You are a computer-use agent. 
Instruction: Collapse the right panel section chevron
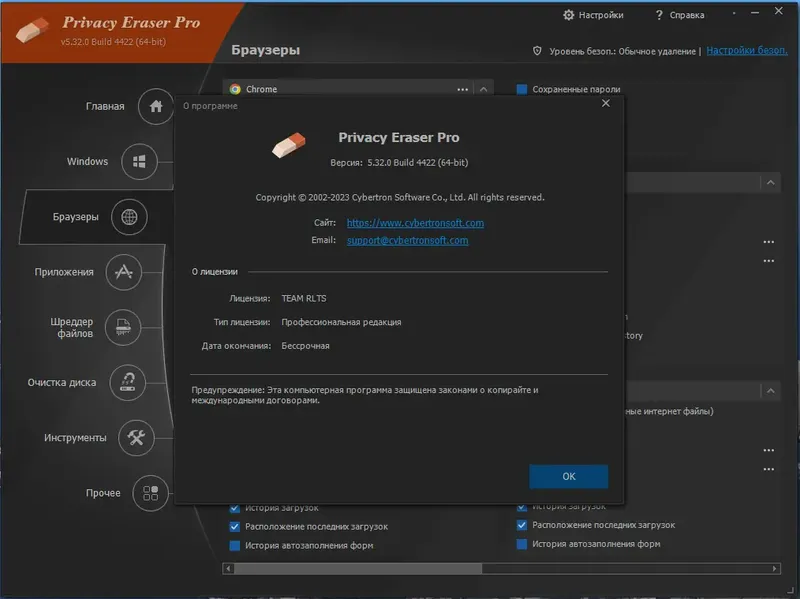pos(770,182)
